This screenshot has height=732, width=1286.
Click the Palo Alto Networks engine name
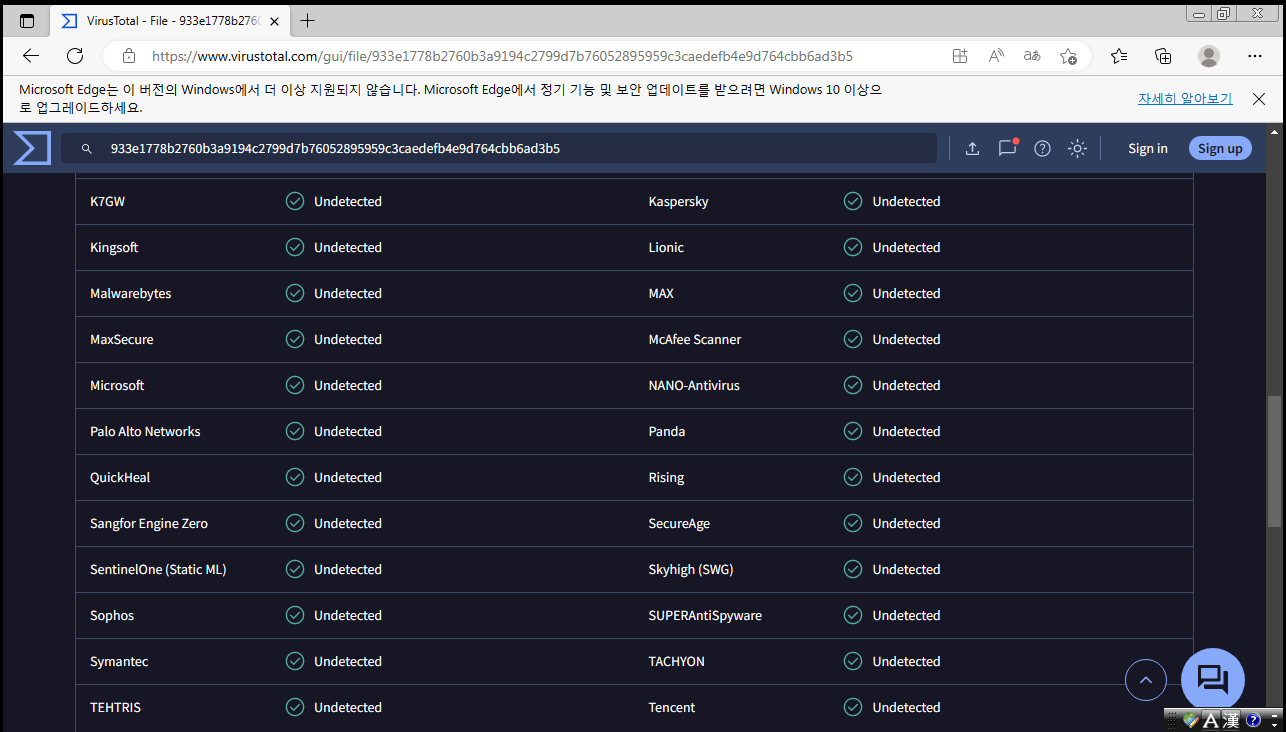click(145, 431)
